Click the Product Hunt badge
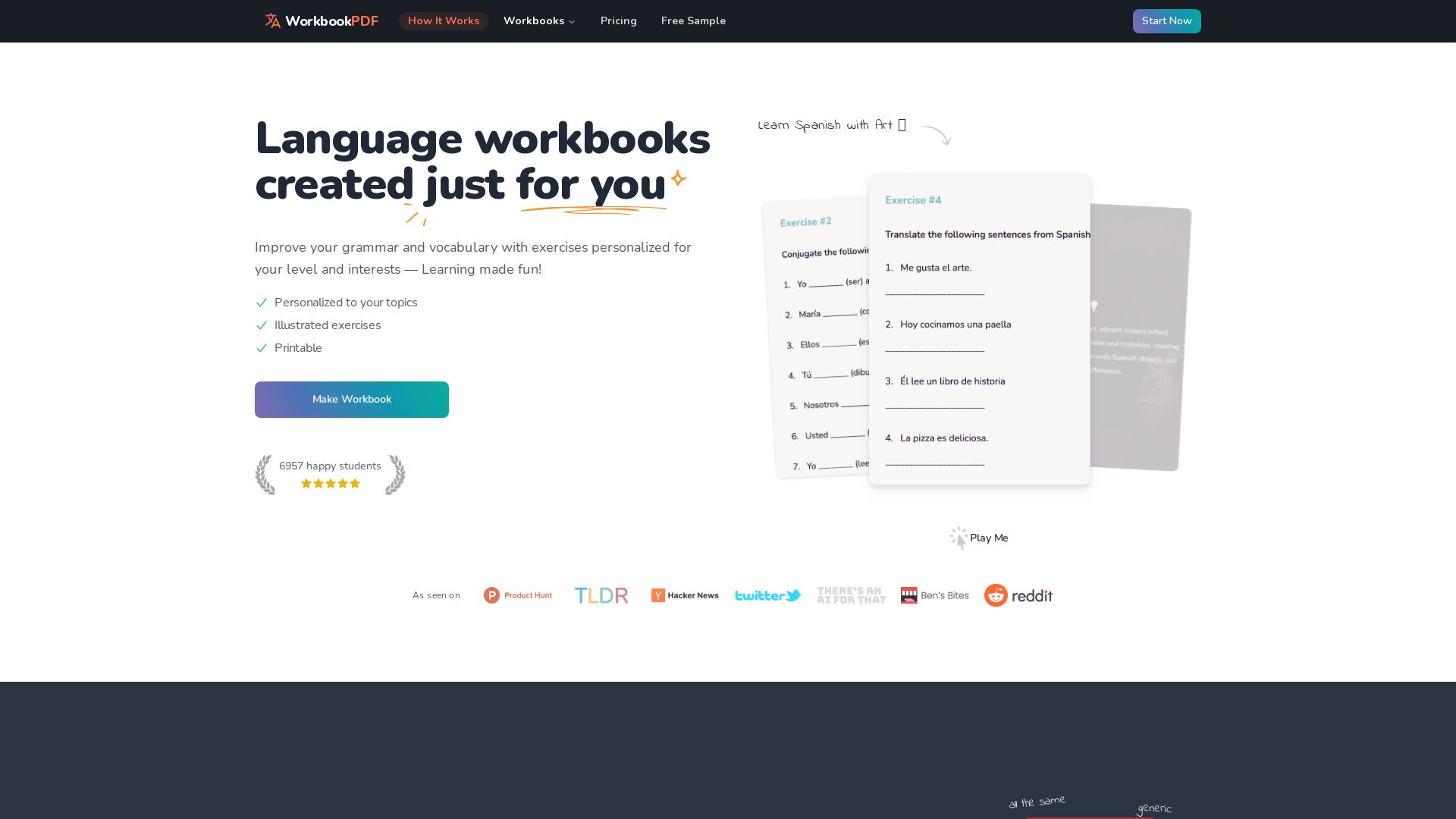Screen dimensions: 1456x819 (518, 595)
